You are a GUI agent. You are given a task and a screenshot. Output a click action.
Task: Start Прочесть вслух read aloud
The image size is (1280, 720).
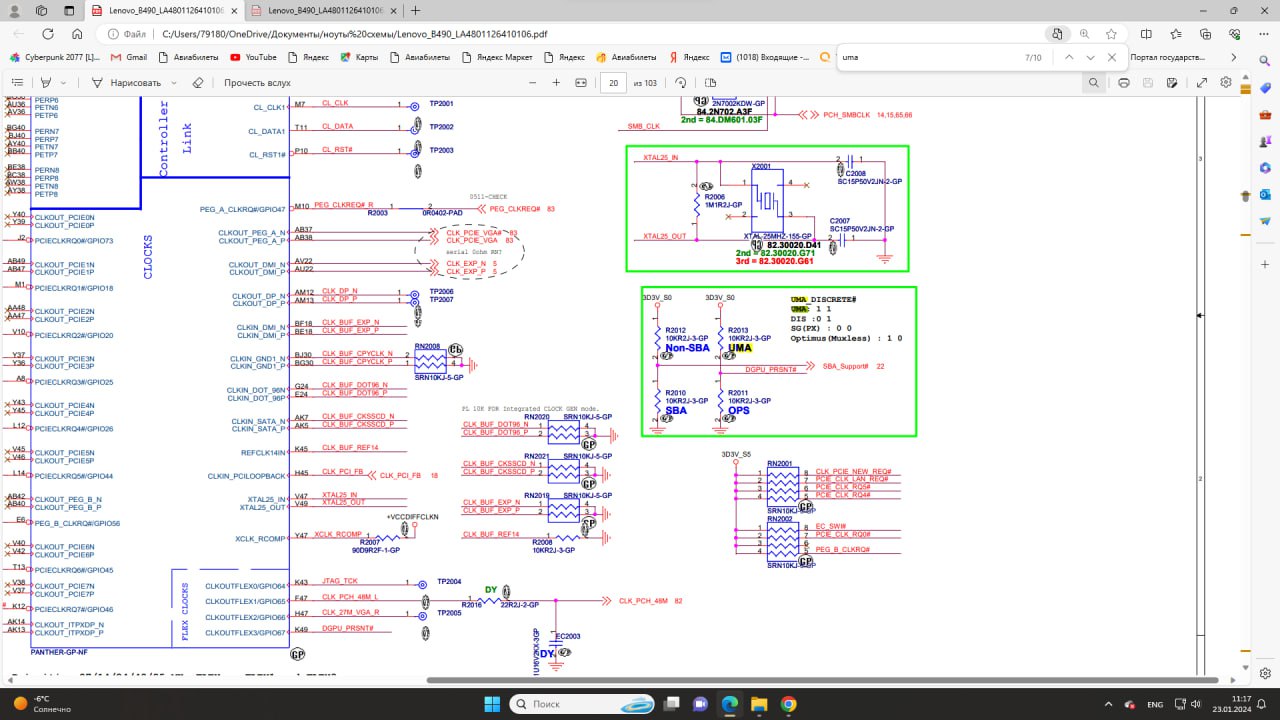point(257,83)
